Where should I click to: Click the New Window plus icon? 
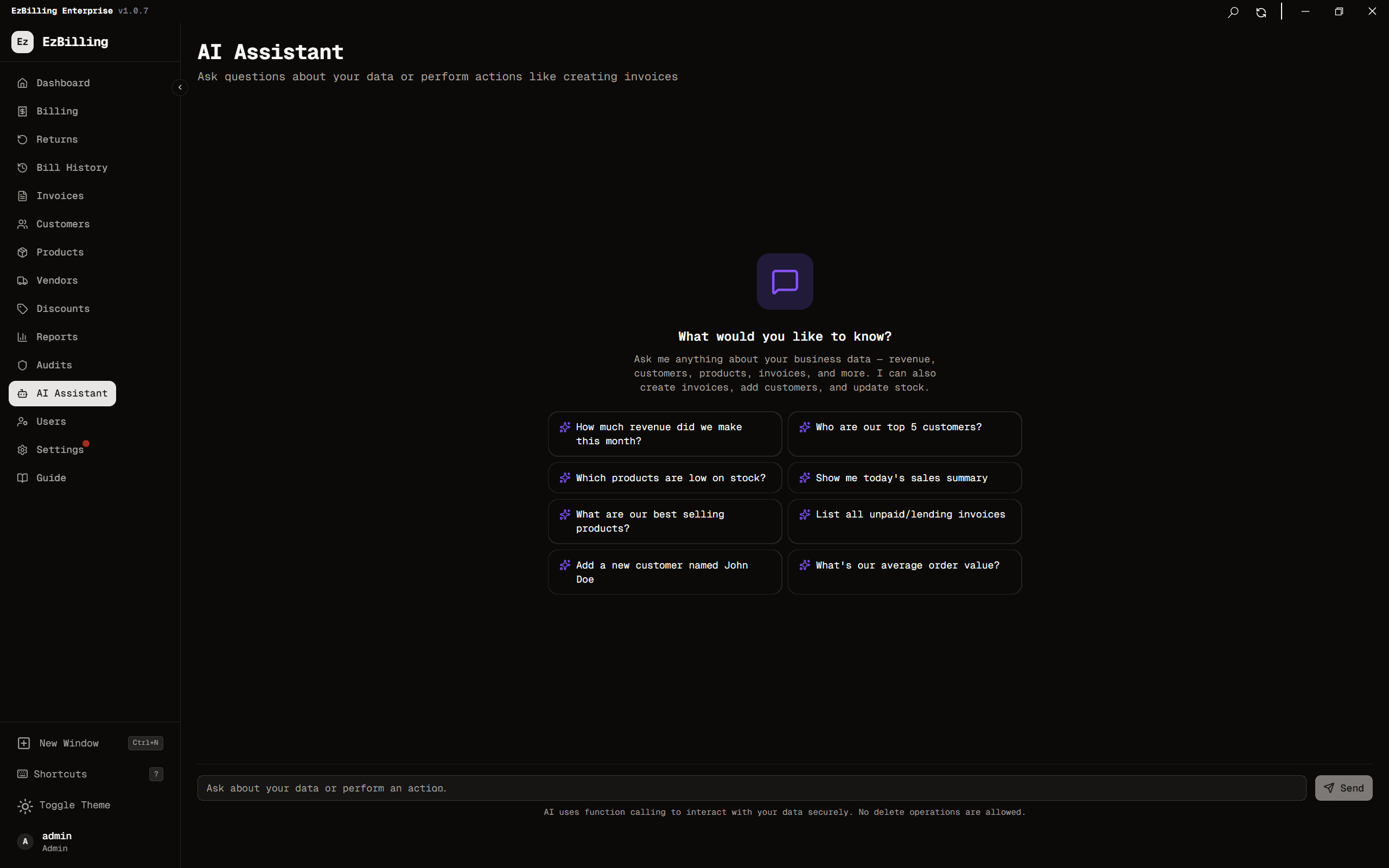pos(23,743)
